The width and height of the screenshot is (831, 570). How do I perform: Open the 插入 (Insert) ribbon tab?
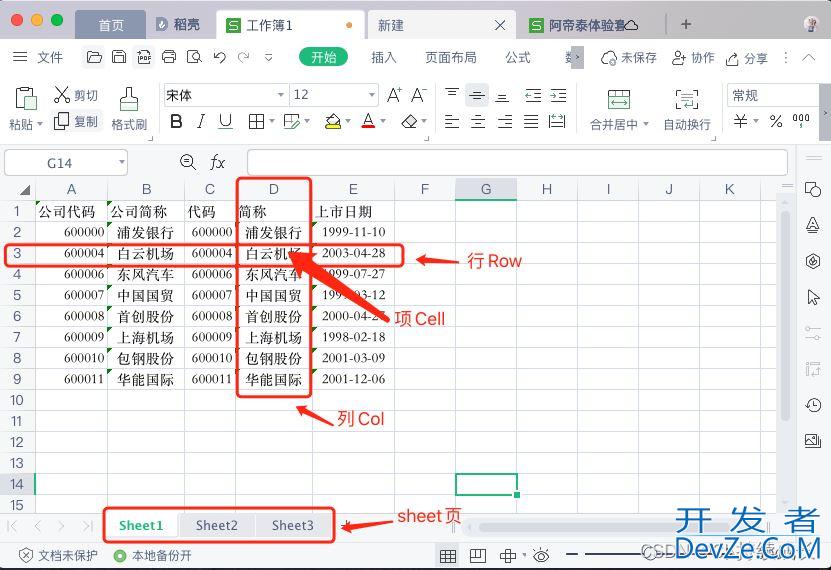tap(384, 57)
